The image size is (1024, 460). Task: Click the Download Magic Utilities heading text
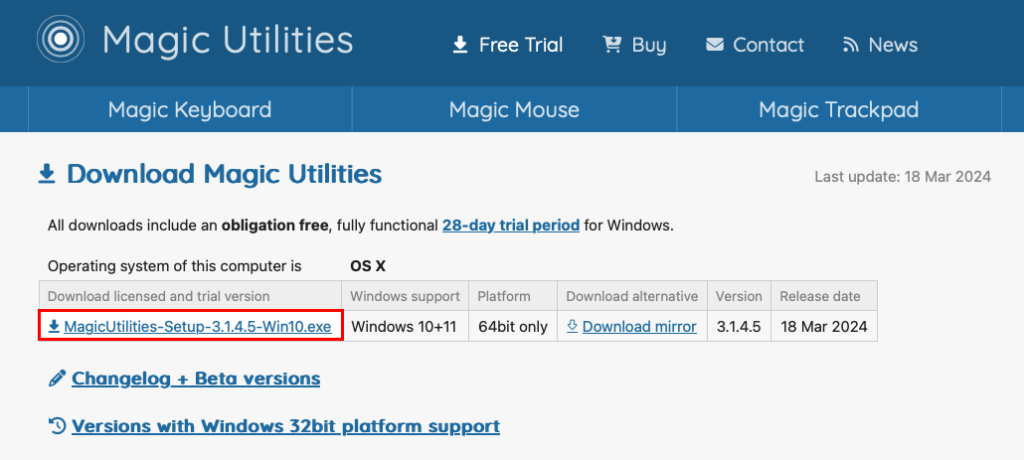tap(224, 175)
